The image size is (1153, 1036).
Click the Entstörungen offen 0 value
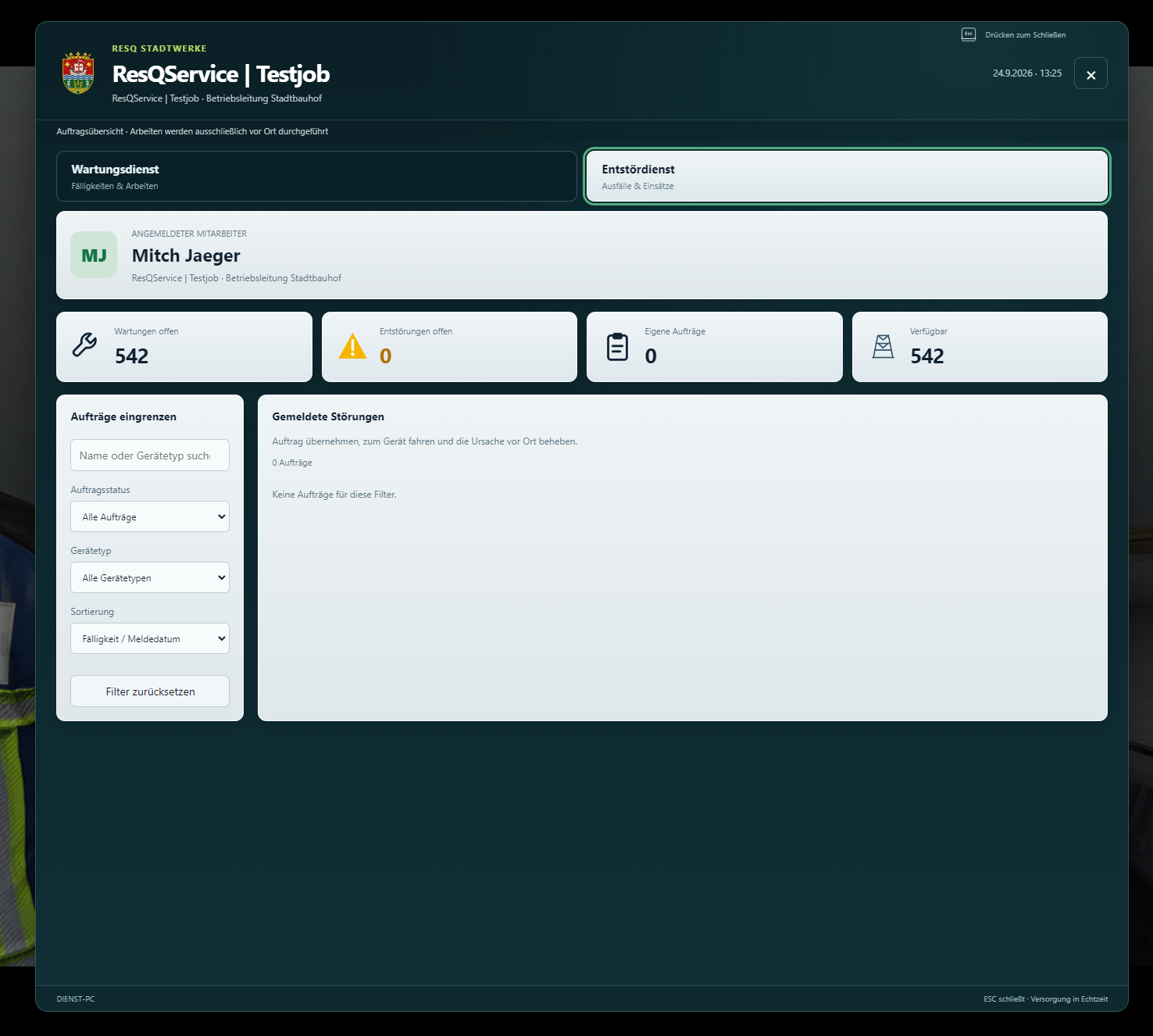(385, 356)
